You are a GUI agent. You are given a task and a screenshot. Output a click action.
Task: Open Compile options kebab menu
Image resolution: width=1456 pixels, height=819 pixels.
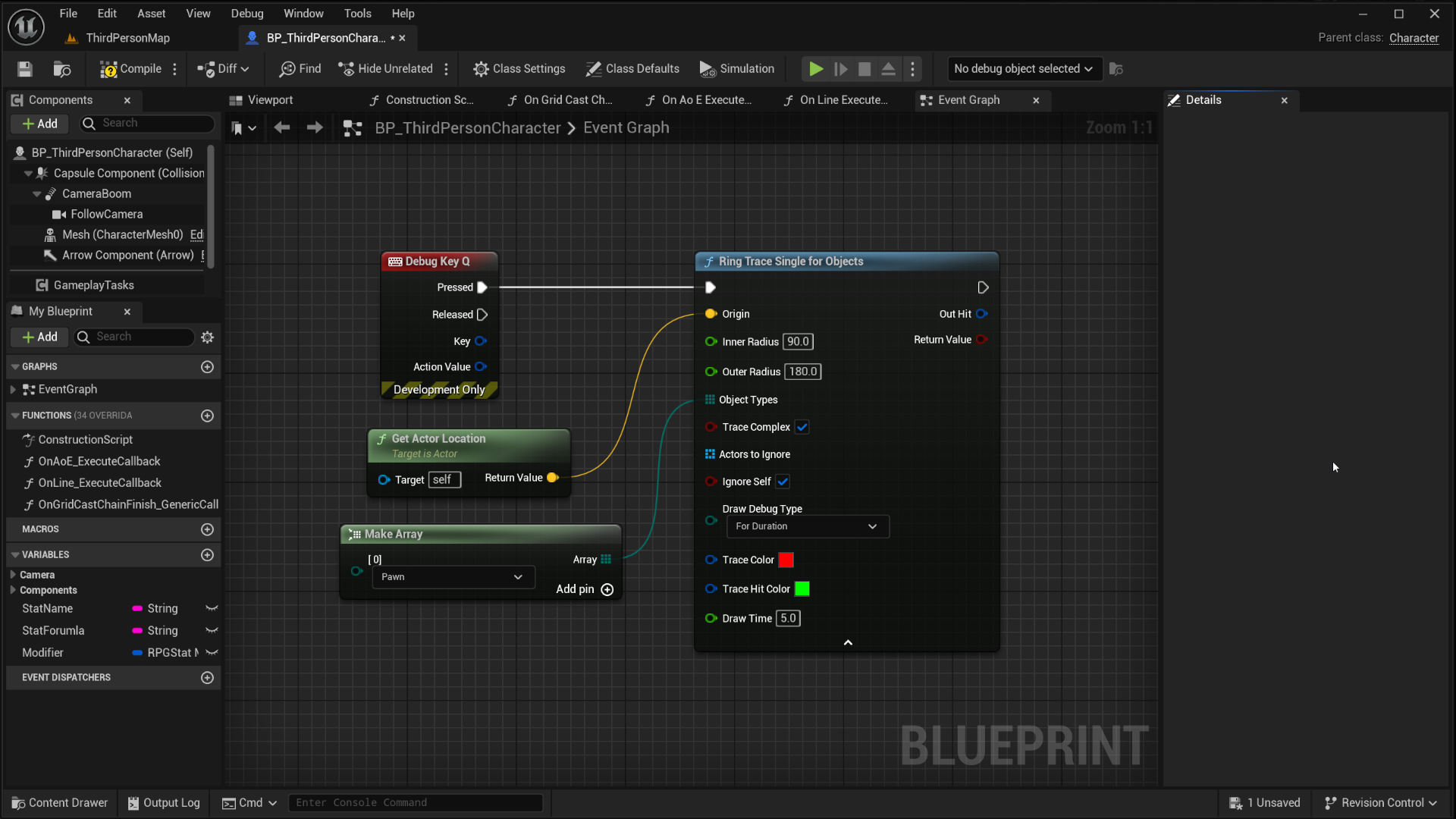pos(175,69)
